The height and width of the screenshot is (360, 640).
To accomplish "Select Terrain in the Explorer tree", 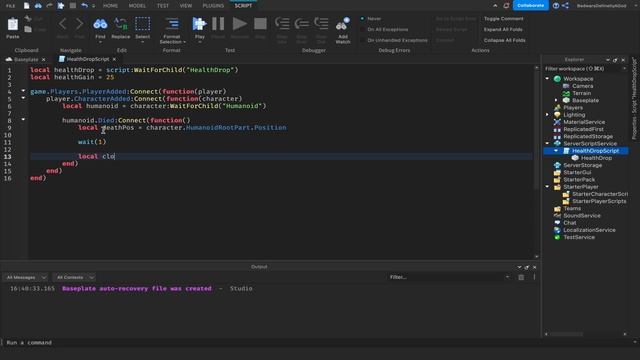I will click(x=582, y=93).
